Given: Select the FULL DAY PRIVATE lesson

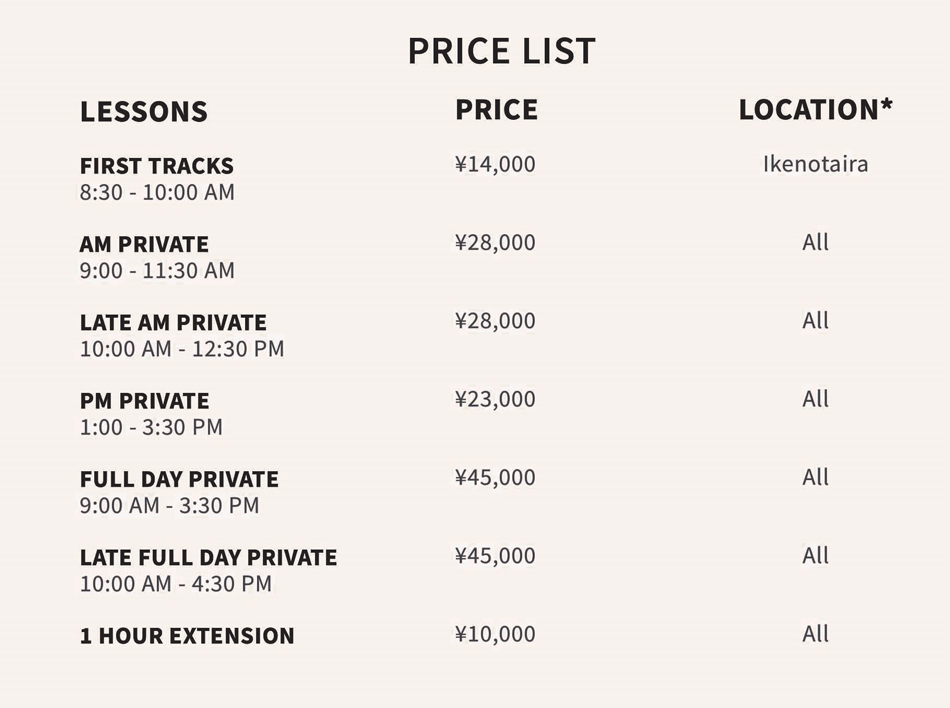Looking at the screenshot, I should [x=179, y=479].
